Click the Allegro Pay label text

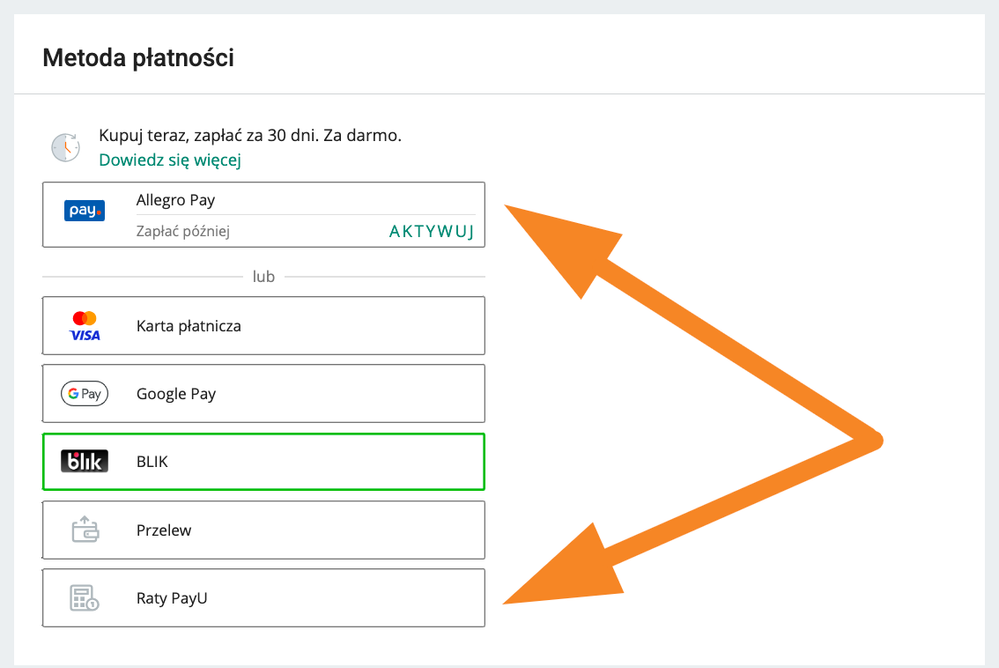[x=176, y=200]
